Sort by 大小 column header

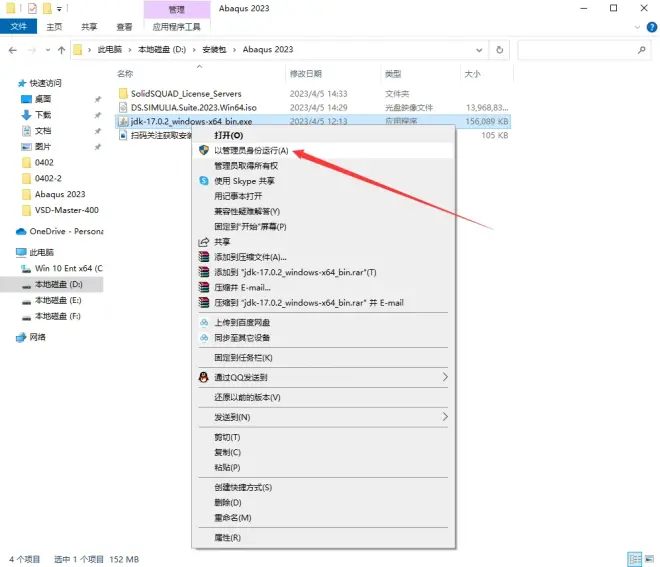472,74
